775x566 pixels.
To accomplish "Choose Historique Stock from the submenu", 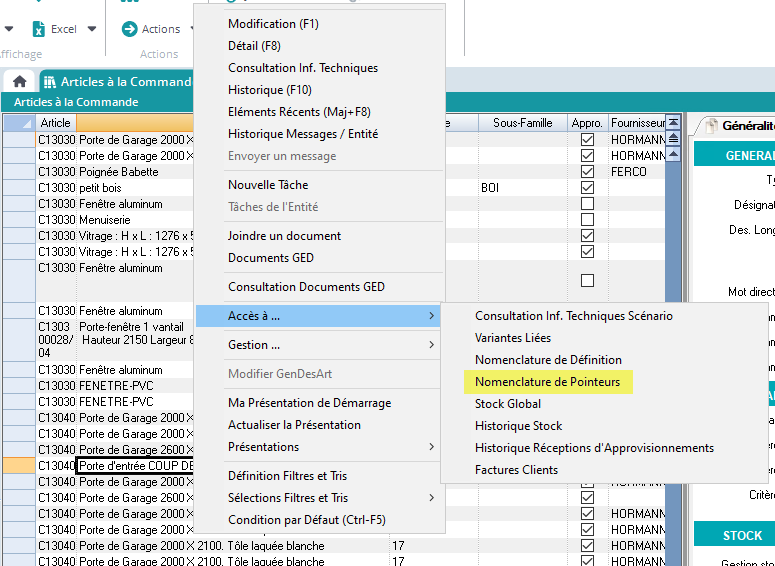I will [518, 426].
